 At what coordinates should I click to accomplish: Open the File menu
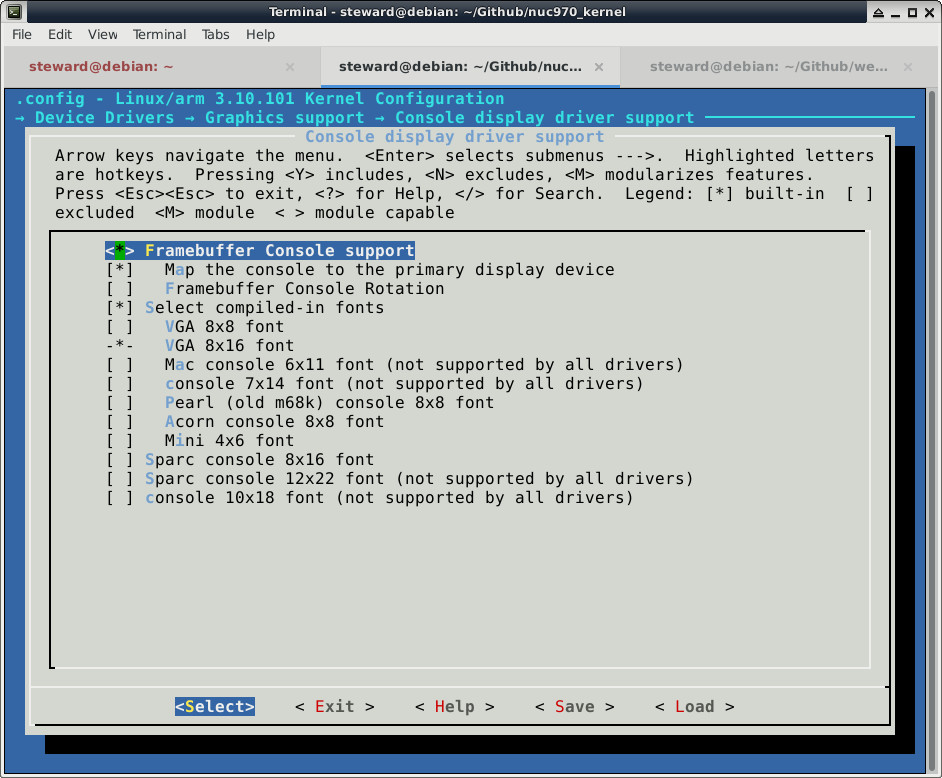22,34
